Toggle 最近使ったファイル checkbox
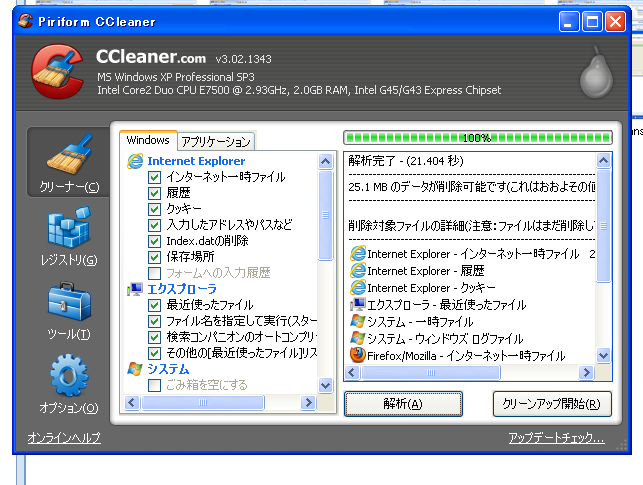This screenshot has width=643, height=485. coord(154,305)
